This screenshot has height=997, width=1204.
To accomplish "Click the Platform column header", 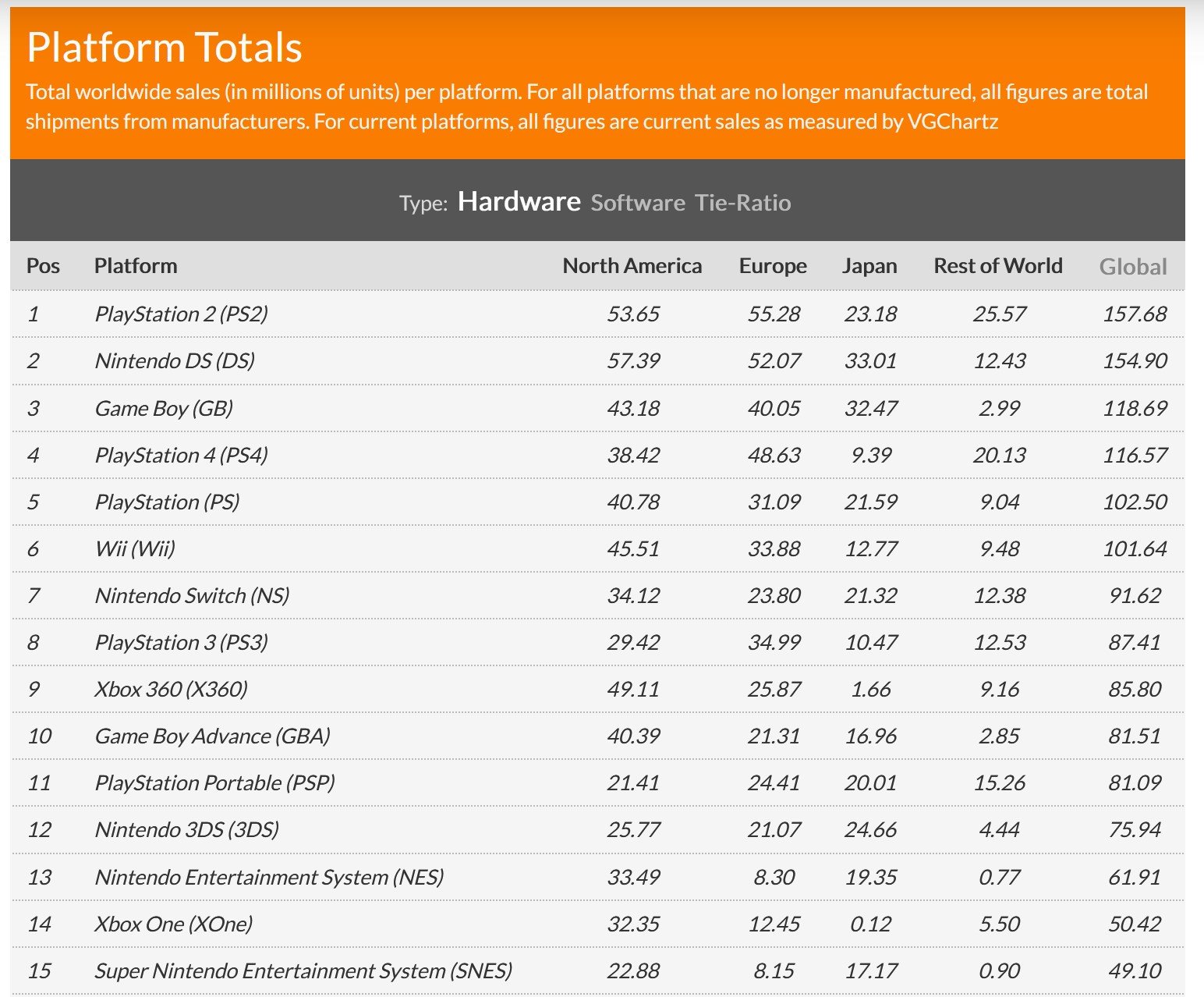I will (136, 266).
